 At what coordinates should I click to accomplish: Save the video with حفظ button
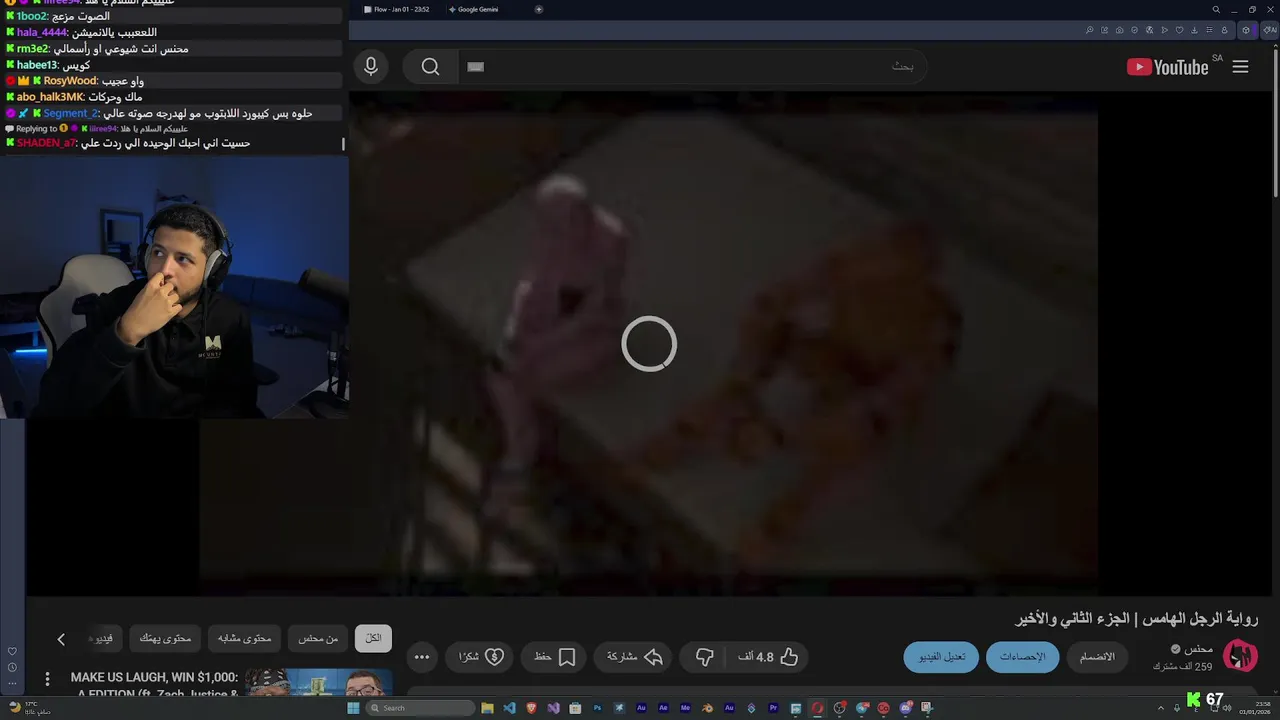[555, 657]
